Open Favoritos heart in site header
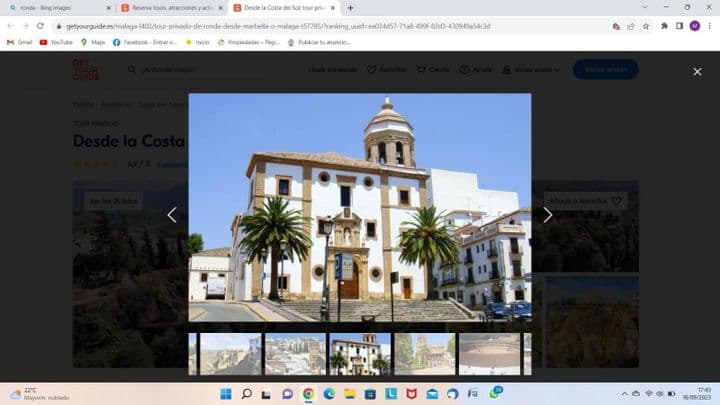This screenshot has height=405, width=720. (x=386, y=69)
